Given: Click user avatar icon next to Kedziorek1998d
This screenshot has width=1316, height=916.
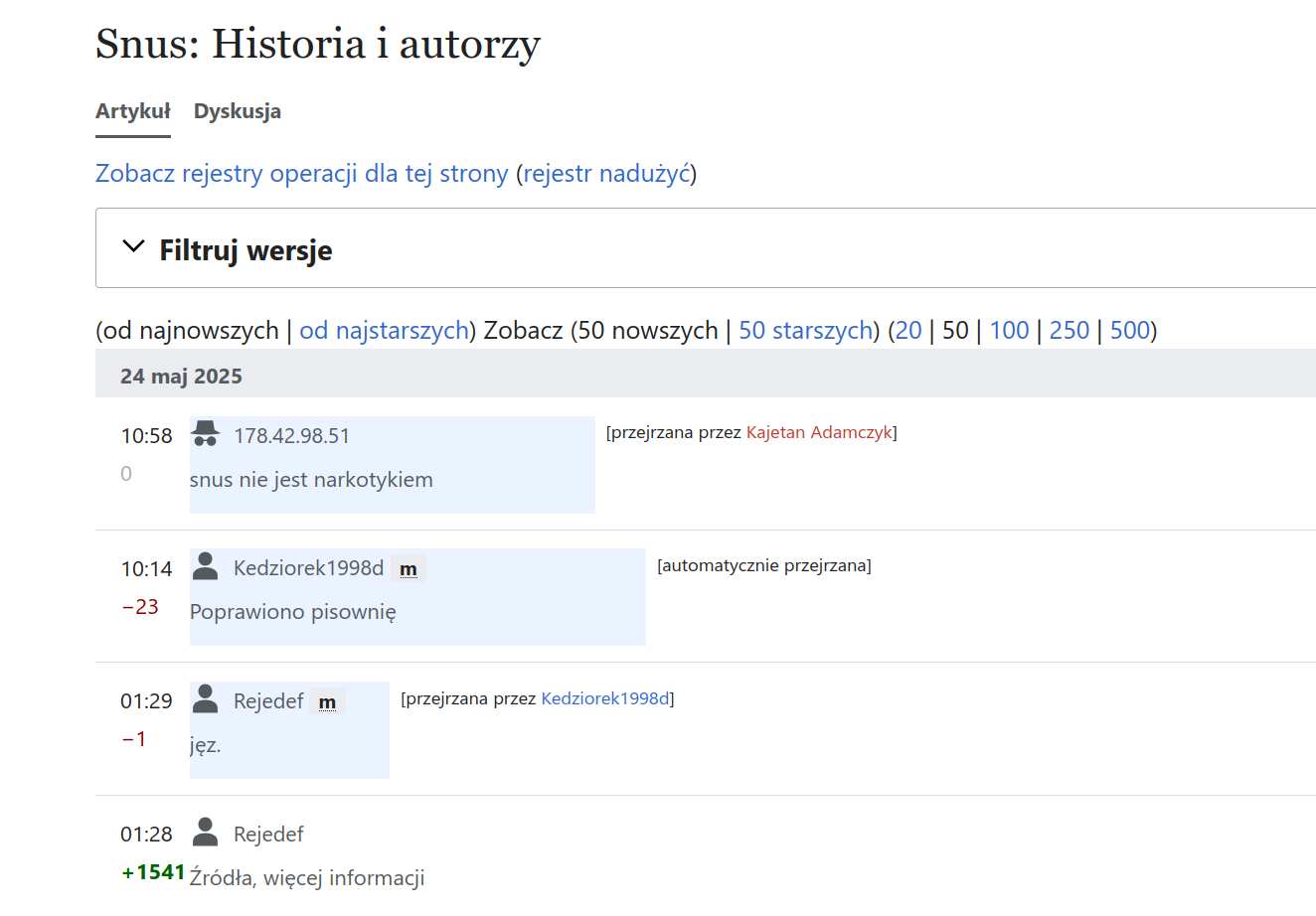Looking at the screenshot, I should (x=206, y=566).
